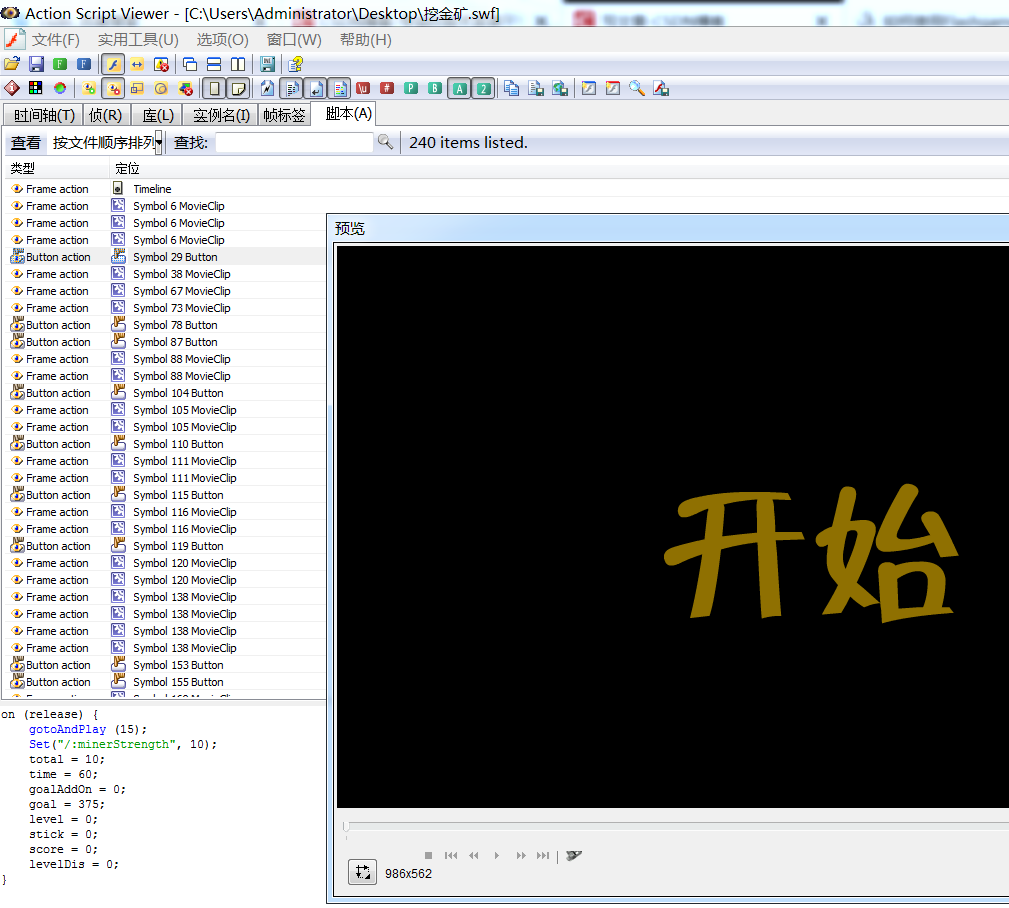Click the 类型 column header
Screen dimensions: 1009x908
click(57, 169)
